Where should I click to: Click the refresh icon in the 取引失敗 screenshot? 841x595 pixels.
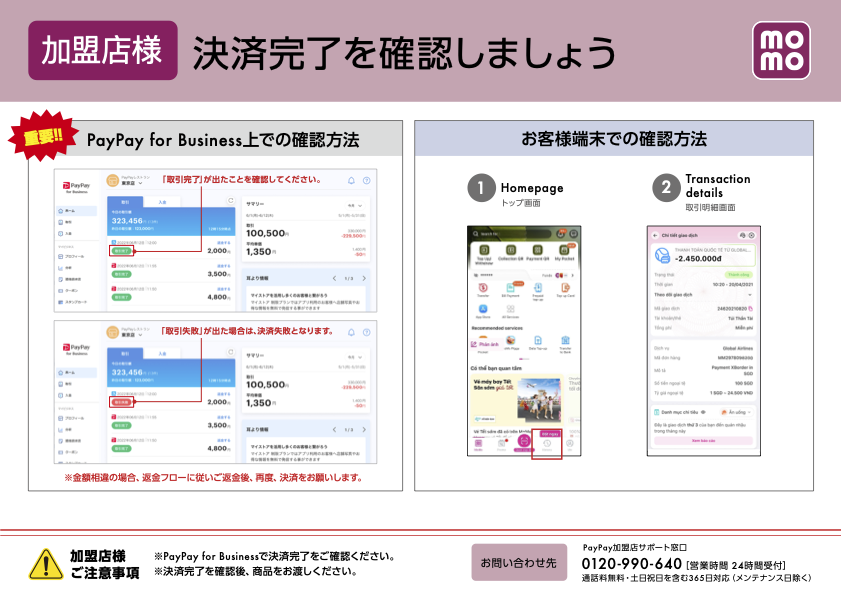pos(231,352)
